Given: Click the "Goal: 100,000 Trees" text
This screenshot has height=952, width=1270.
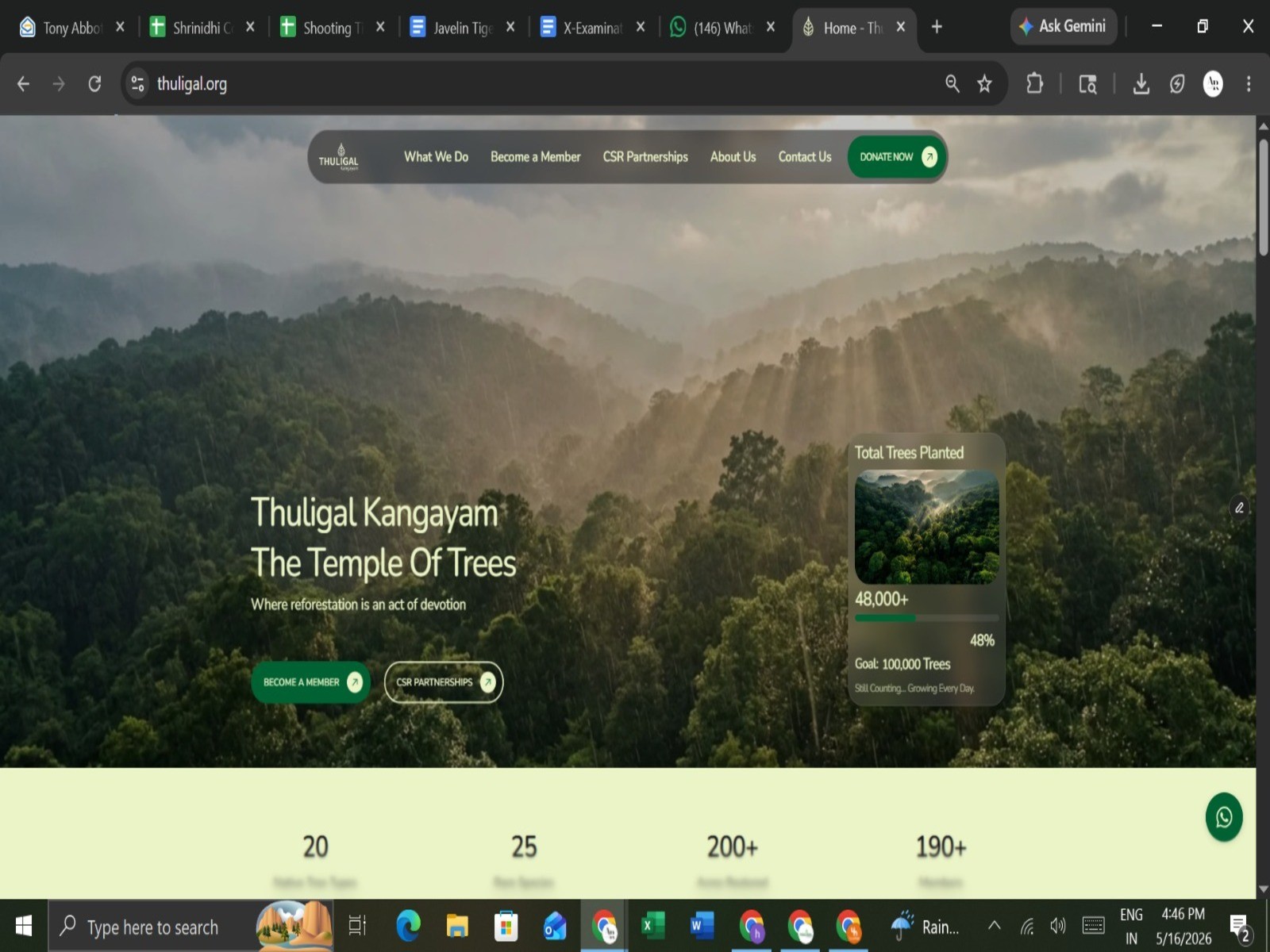Looking at the screenshot, I should coord(902,664).
